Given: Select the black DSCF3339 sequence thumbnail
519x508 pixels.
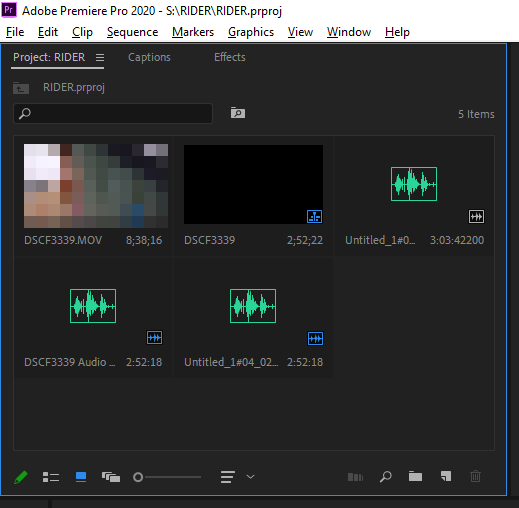Looking at the screenshot, I should tap(253, 184).
